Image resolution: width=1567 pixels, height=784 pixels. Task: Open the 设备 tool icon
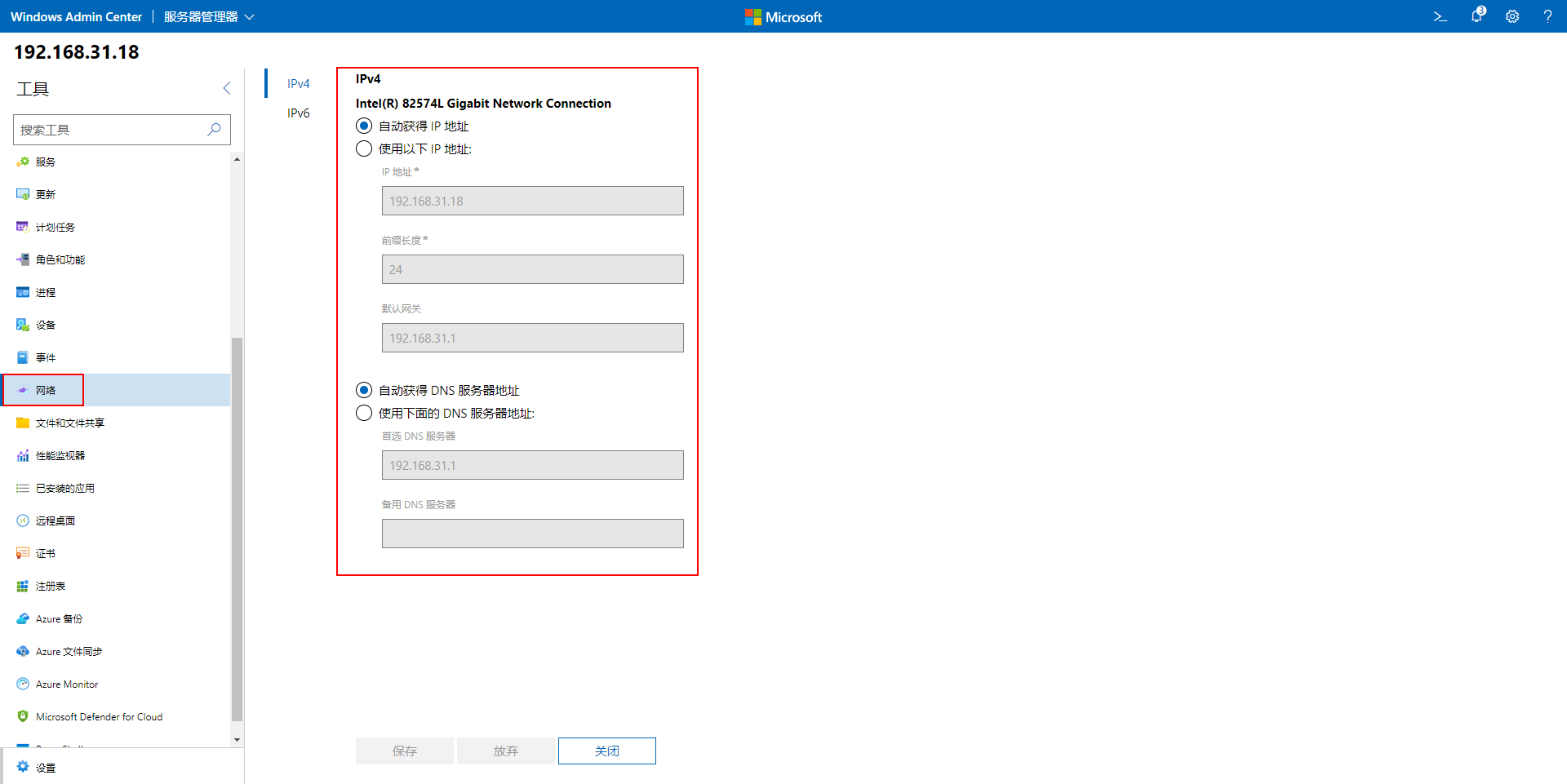click(23, 325)
